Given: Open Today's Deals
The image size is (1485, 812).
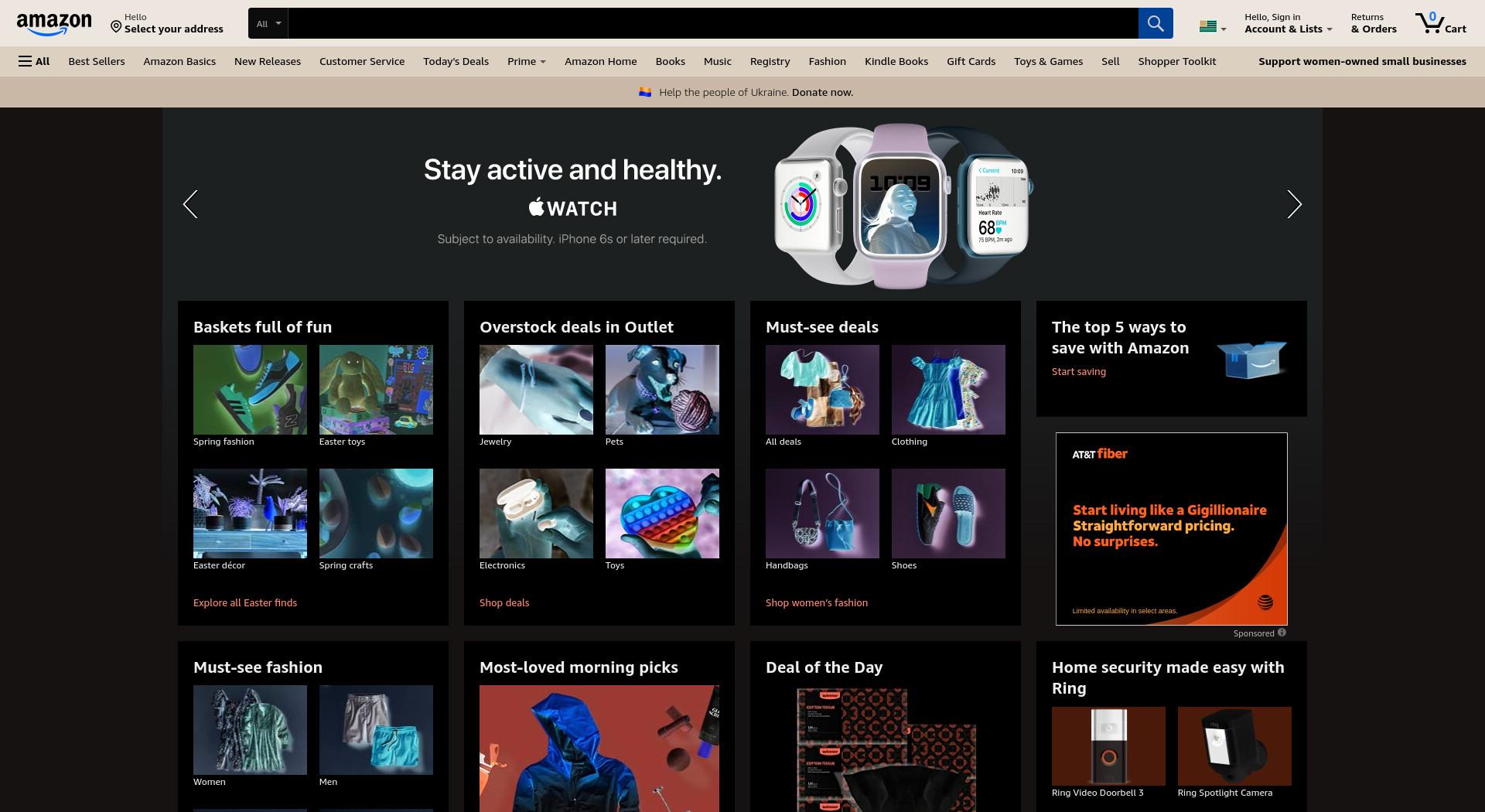Looking at the screenshot, I should coord(456,61).
